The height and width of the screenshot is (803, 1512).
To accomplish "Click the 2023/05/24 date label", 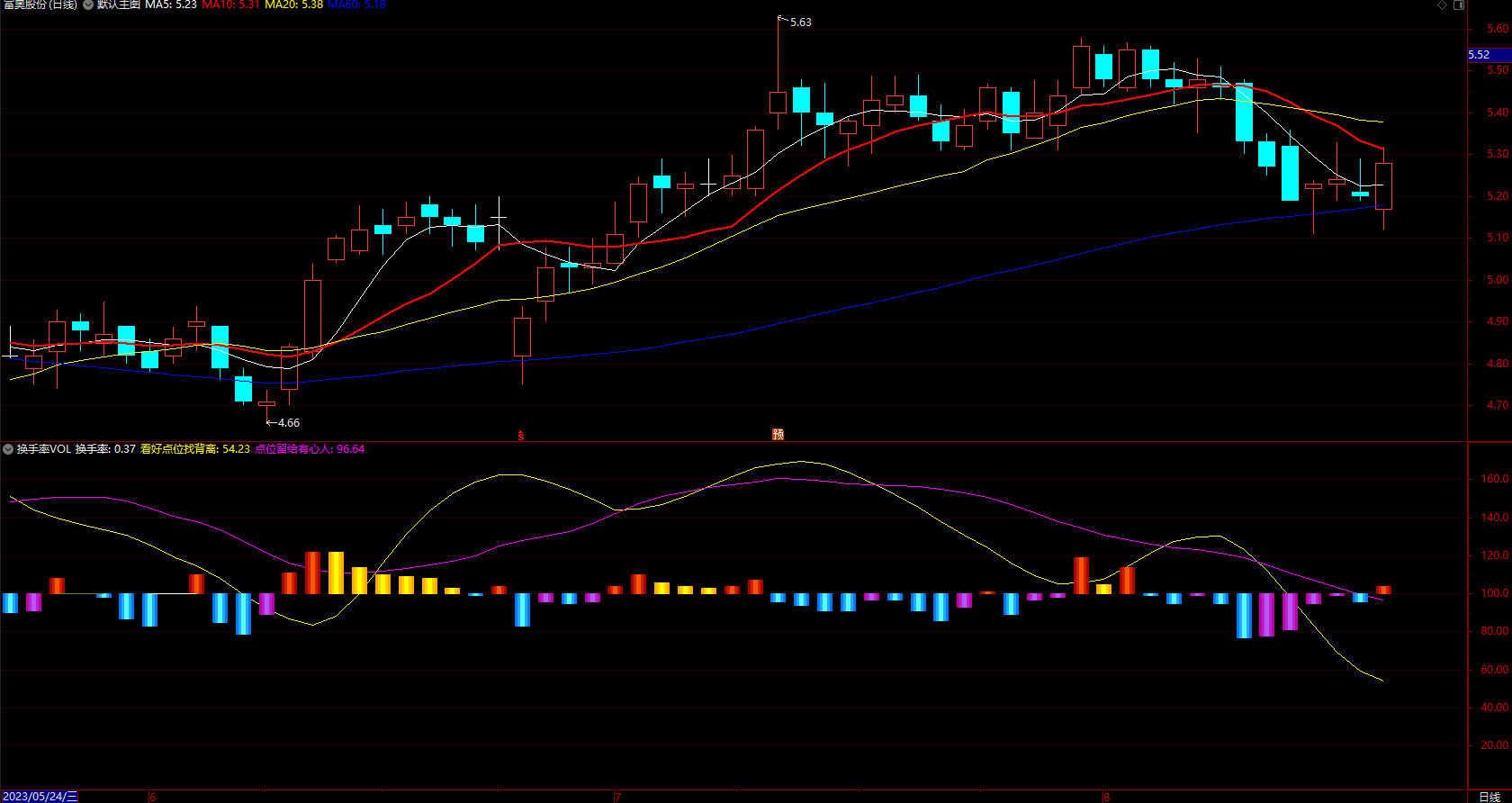I will point(40,797).
